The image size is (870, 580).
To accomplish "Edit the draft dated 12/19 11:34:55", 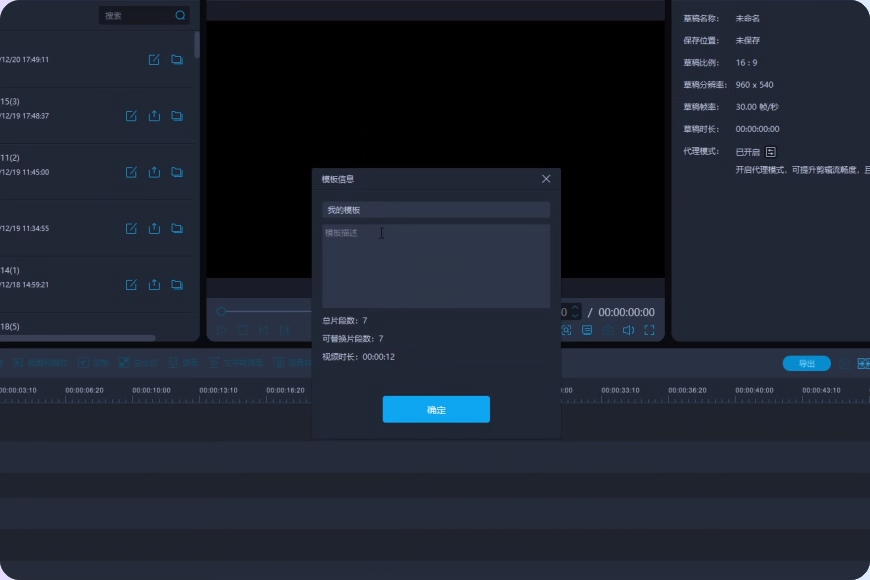I will pyautogui.click(x=131, y=228).
